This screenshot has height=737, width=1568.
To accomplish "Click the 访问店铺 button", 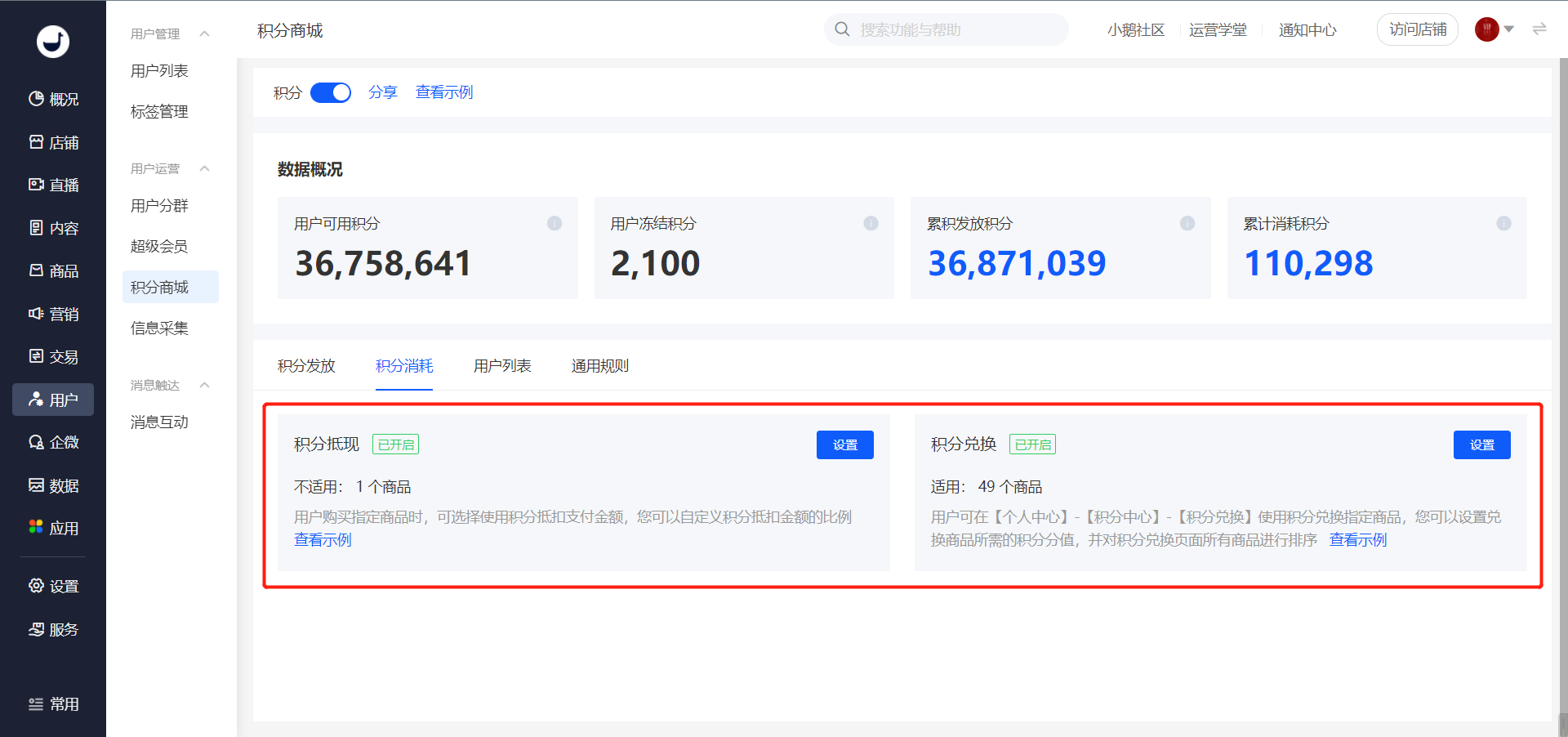I will click(1418, 29).
